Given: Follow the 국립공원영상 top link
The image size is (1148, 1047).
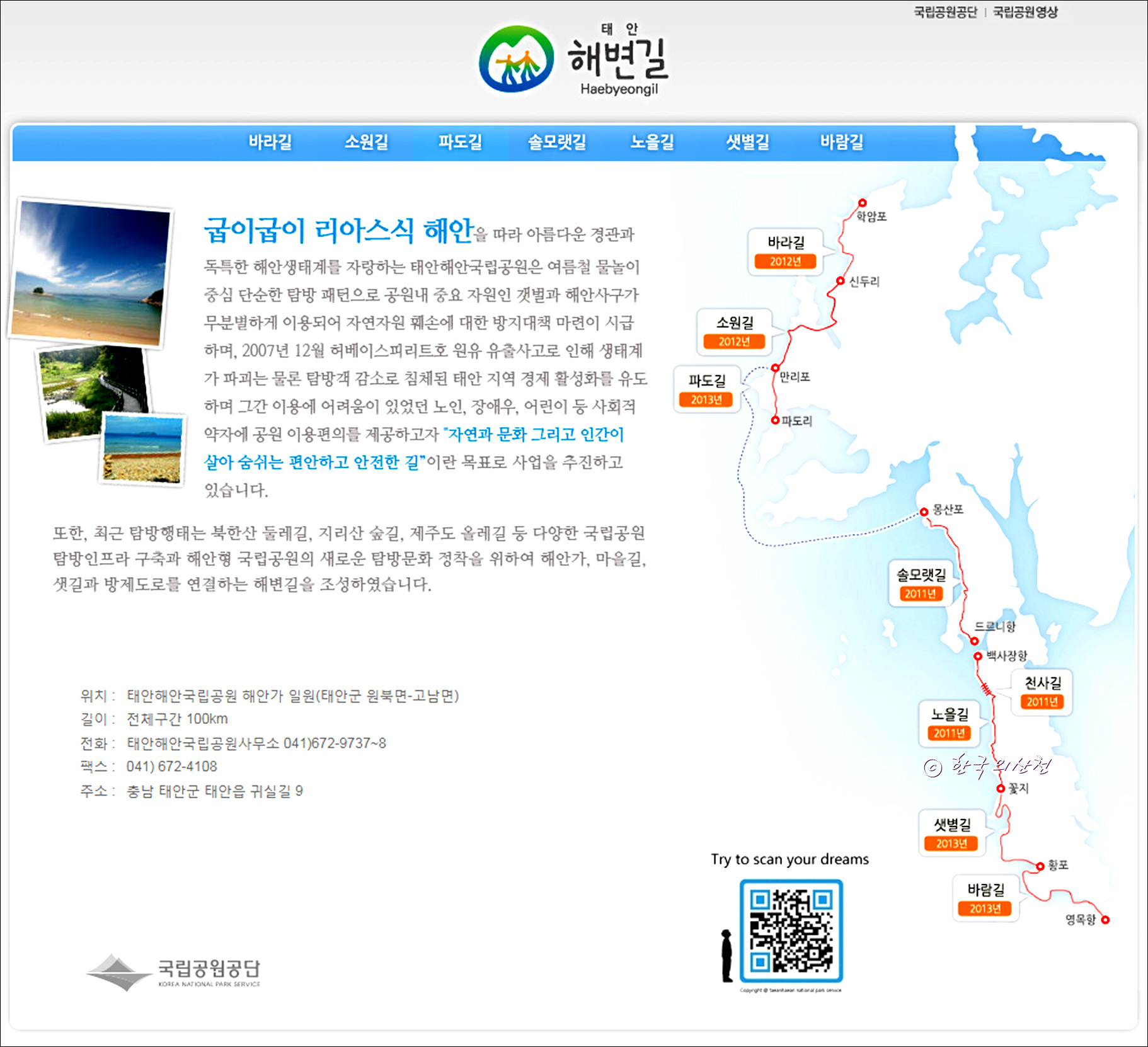Looking at the screenshot, I should click(1025, 12).
